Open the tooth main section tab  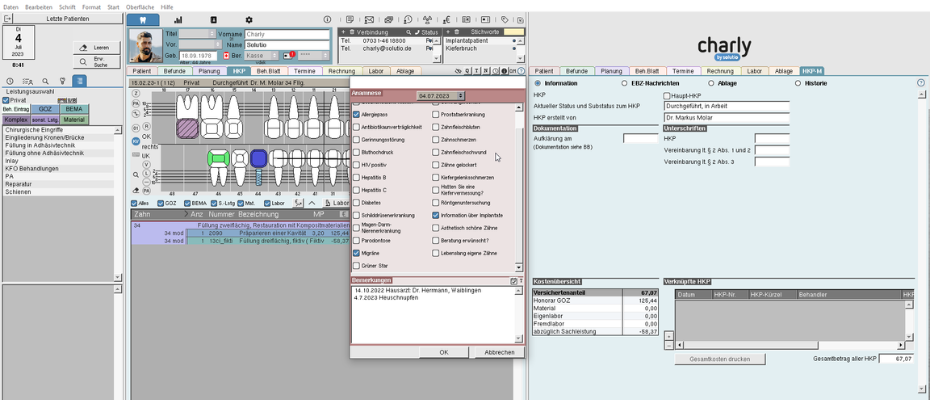point(143,19)
